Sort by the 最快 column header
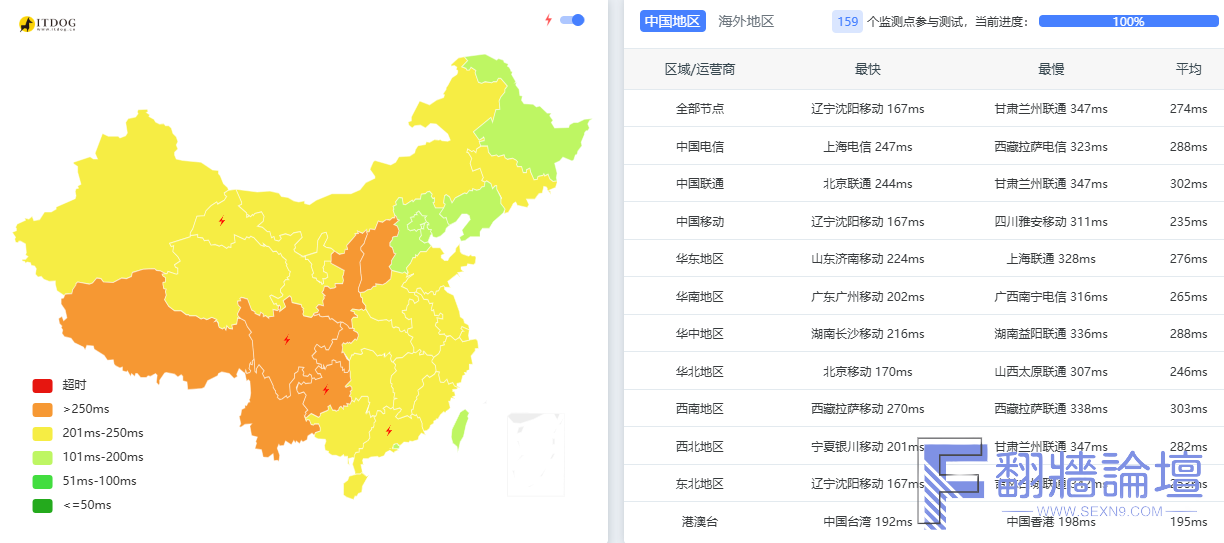This screenshot has width=1224, height=543. 868,69
